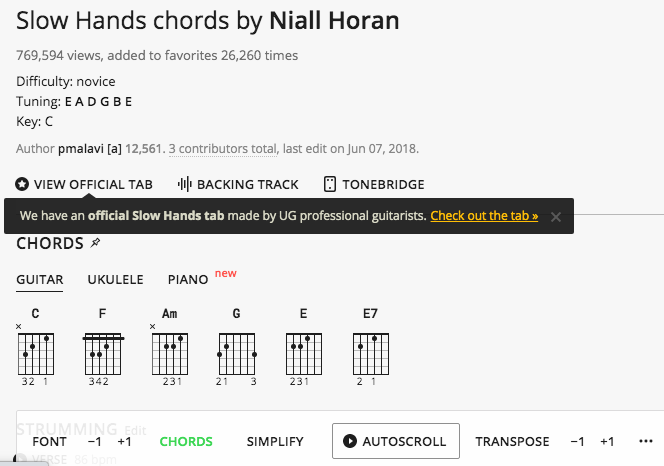664x466 pixels.
Task: Expand the 3 contributors total list
Action: point(222,149)
